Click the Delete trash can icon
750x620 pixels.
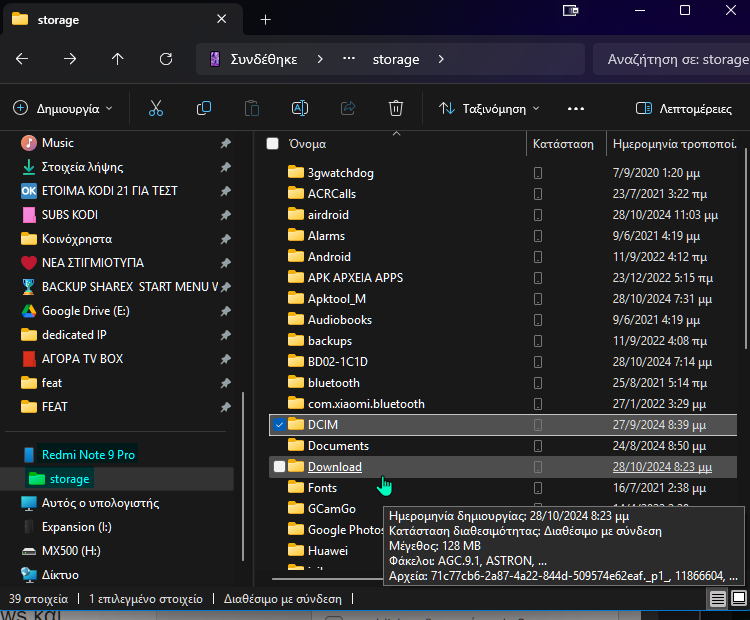pos(396,109)
